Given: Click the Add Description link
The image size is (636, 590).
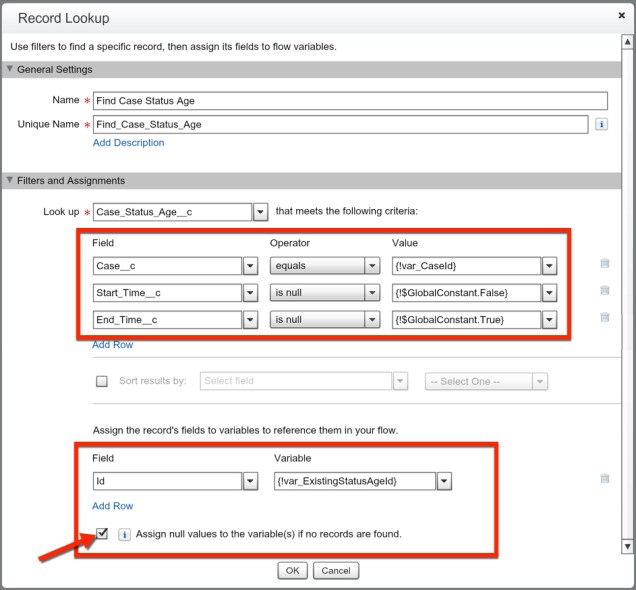Looking at the screenshot, I should tap(128, 143).
